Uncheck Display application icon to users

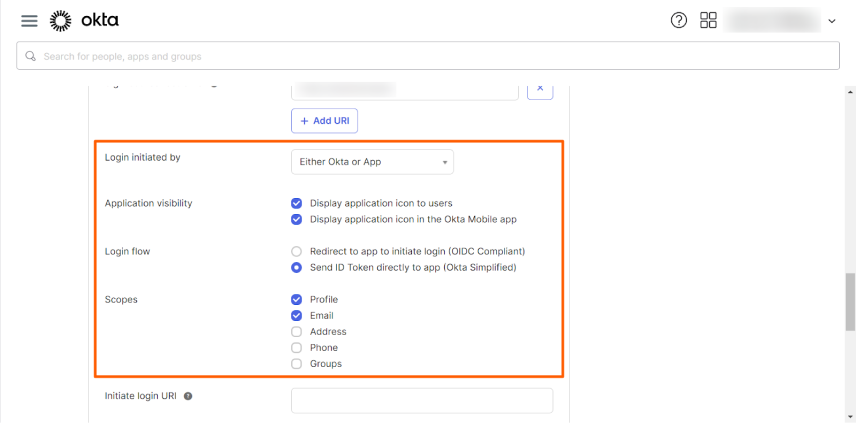coord(296,204)
